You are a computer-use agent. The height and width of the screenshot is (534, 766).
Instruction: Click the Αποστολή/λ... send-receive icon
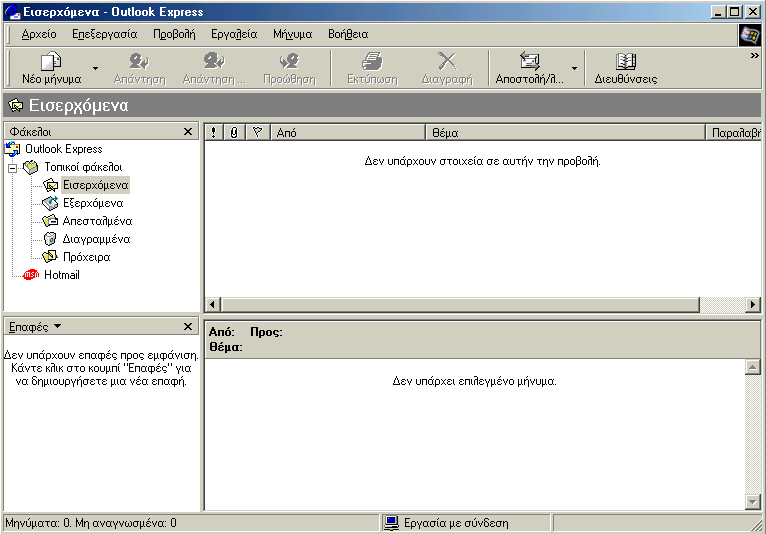point(530,62)
